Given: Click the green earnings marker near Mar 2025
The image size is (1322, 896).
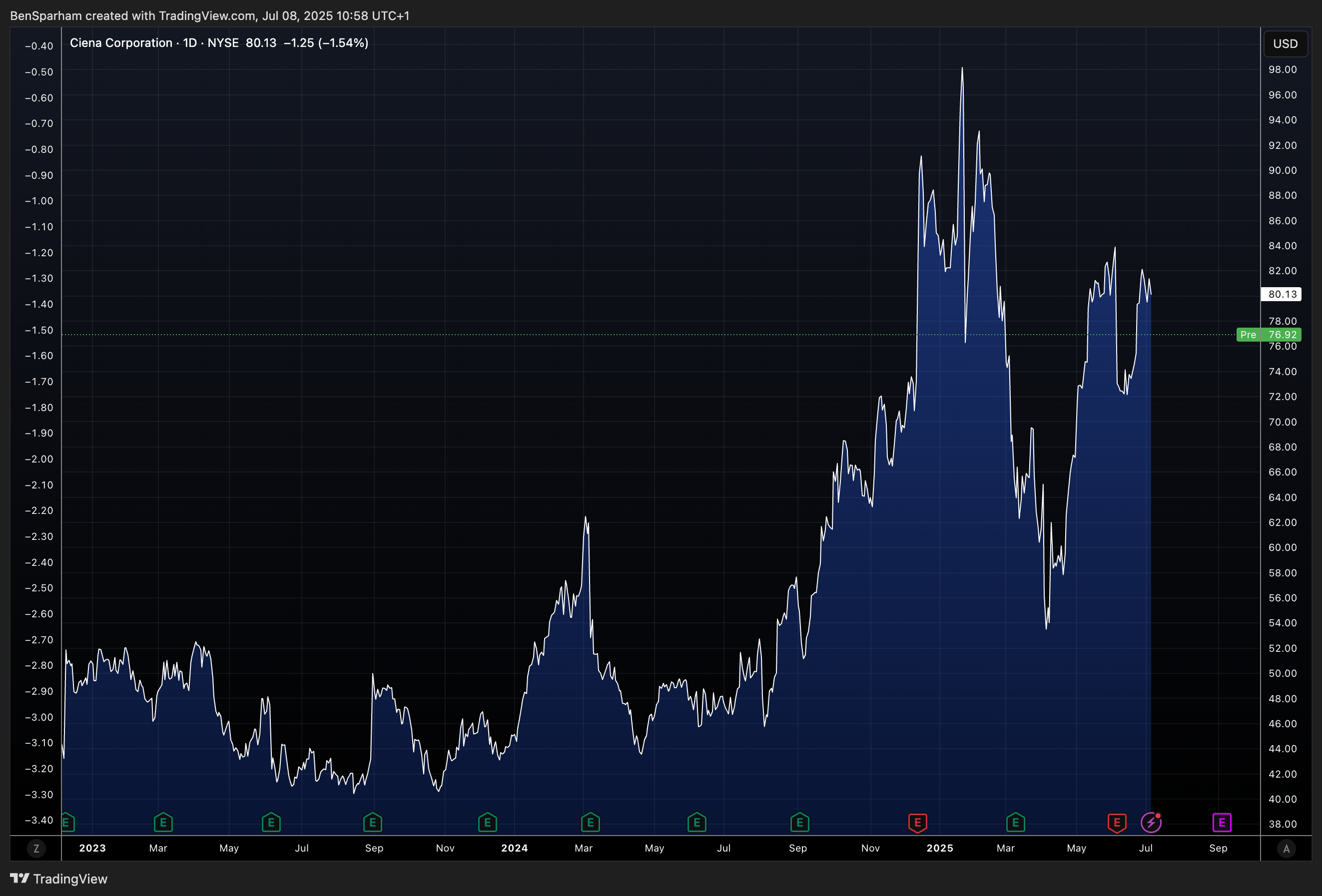Looking at the screenshot, I should pos(1015,822).
